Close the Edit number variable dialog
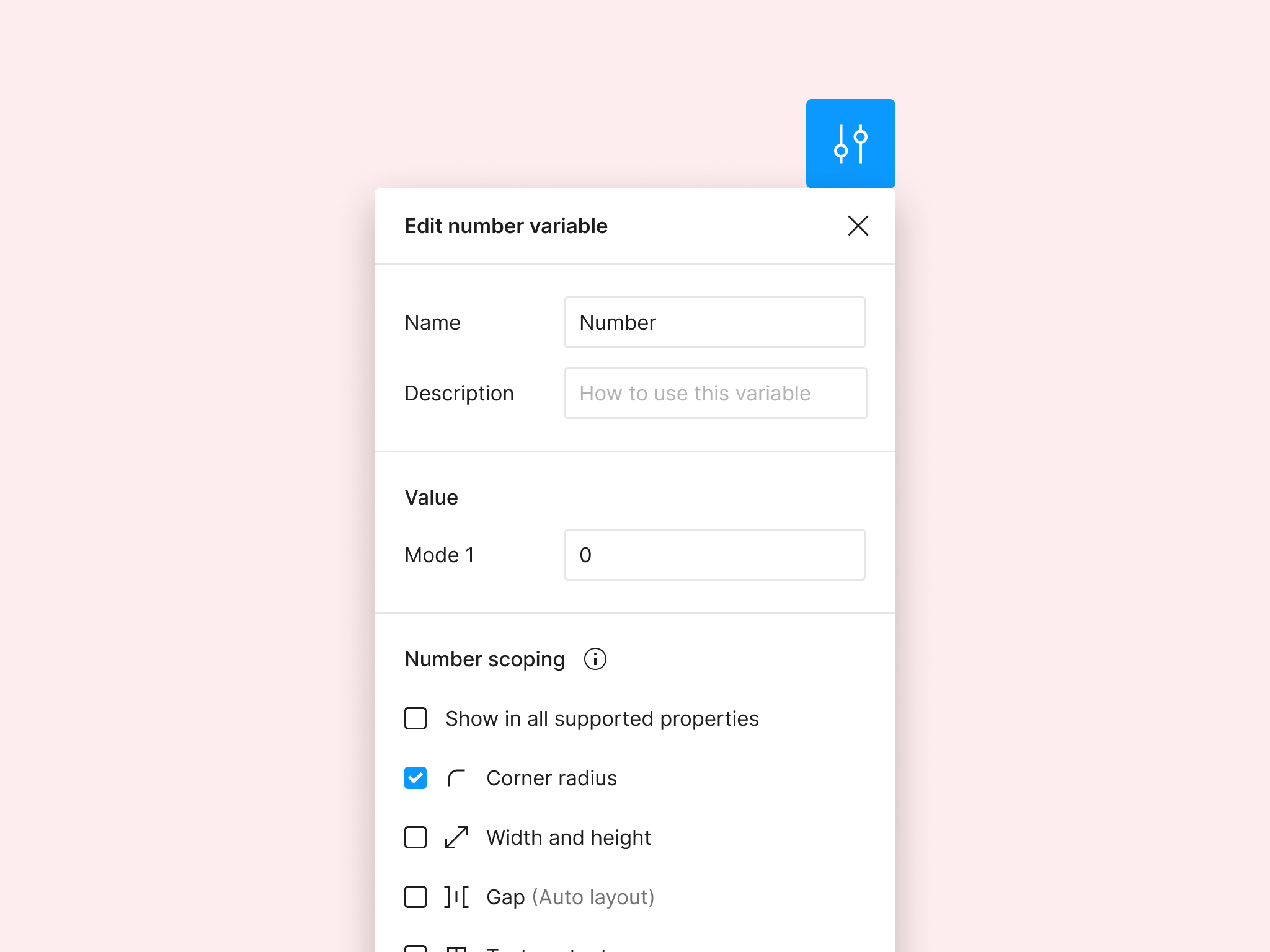Screen dimensions: 1270x952 pyautogui.click(x=858, y=226)
